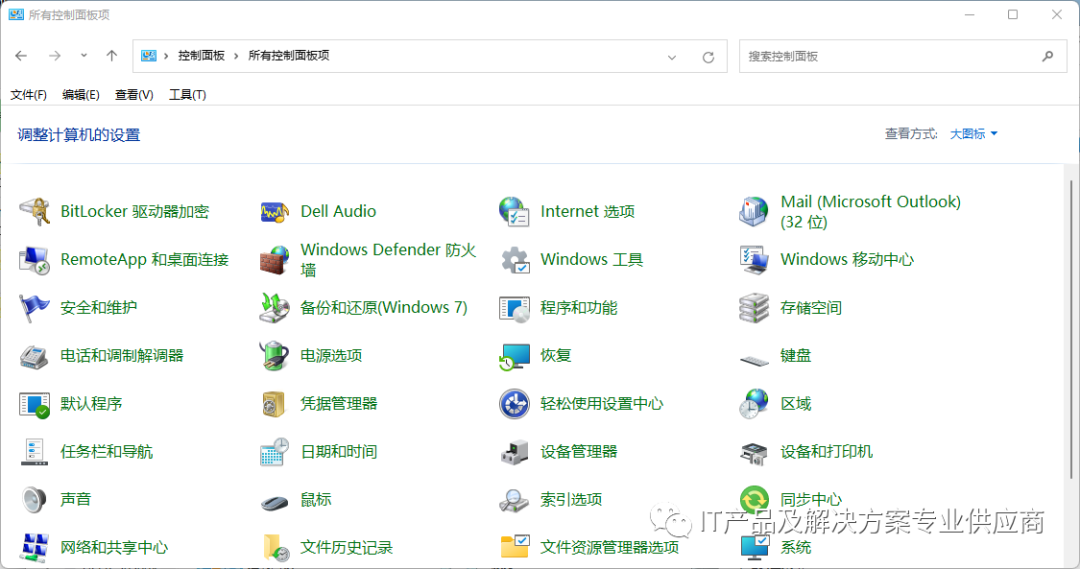This screenshot has width=1080, height=569.
Task: Click the search magnifier button
Action: click(1048, 56)
